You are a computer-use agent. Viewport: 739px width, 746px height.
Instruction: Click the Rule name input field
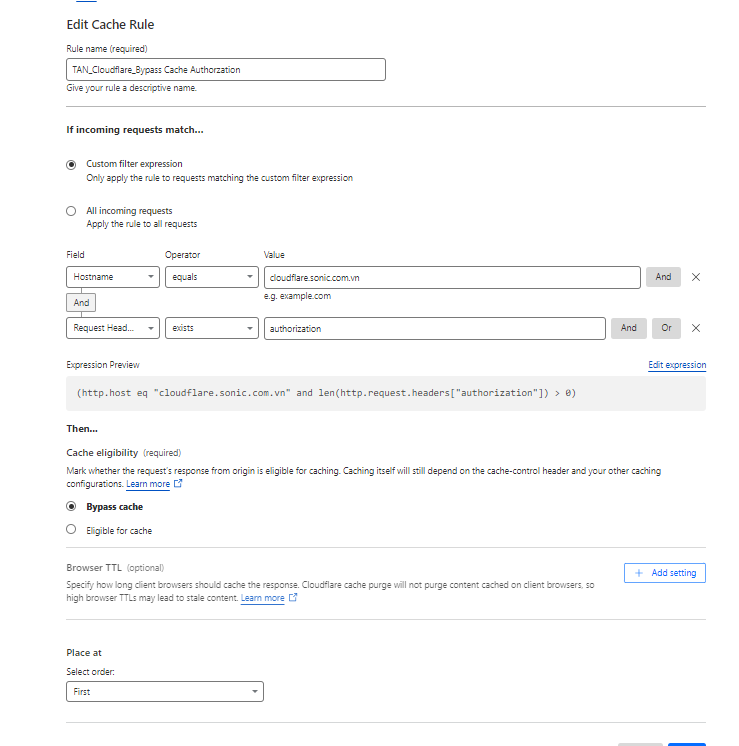pos(225,70)
